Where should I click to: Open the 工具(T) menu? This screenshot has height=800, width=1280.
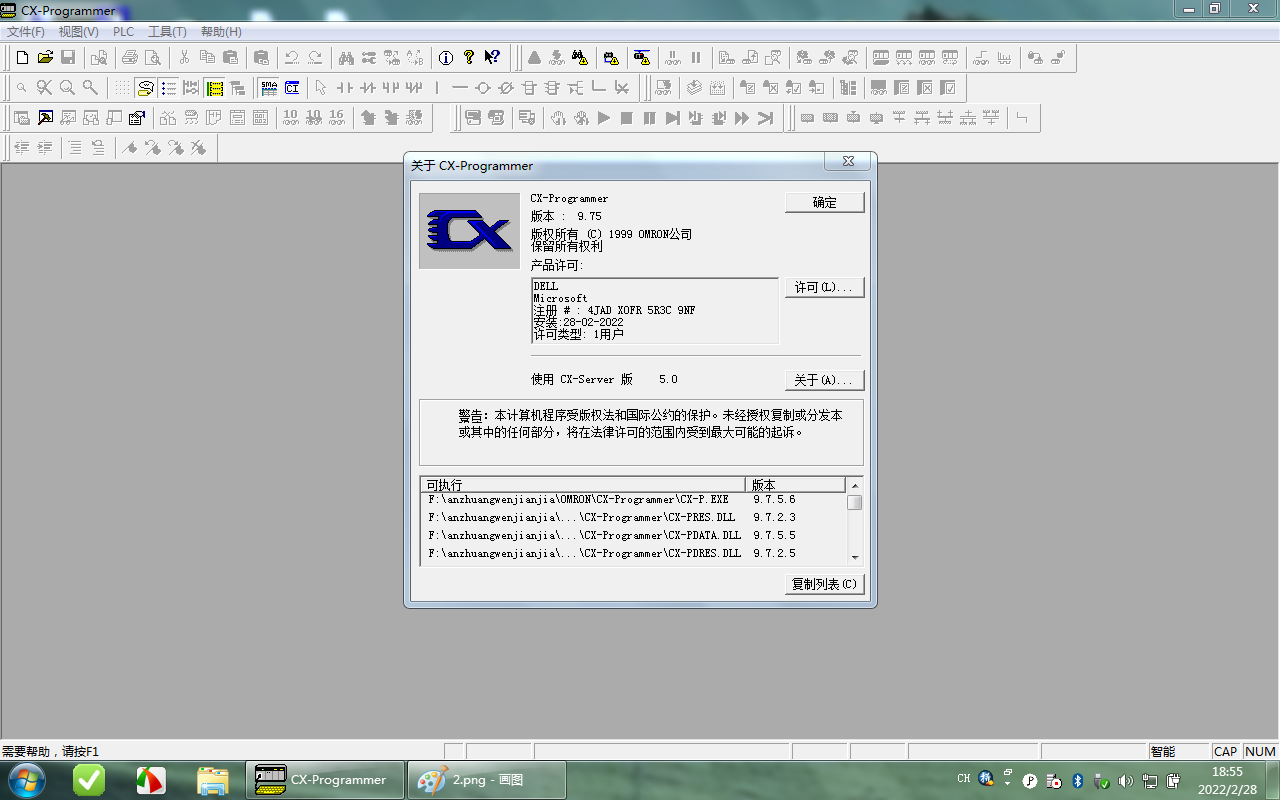click(x=167, y=32)
